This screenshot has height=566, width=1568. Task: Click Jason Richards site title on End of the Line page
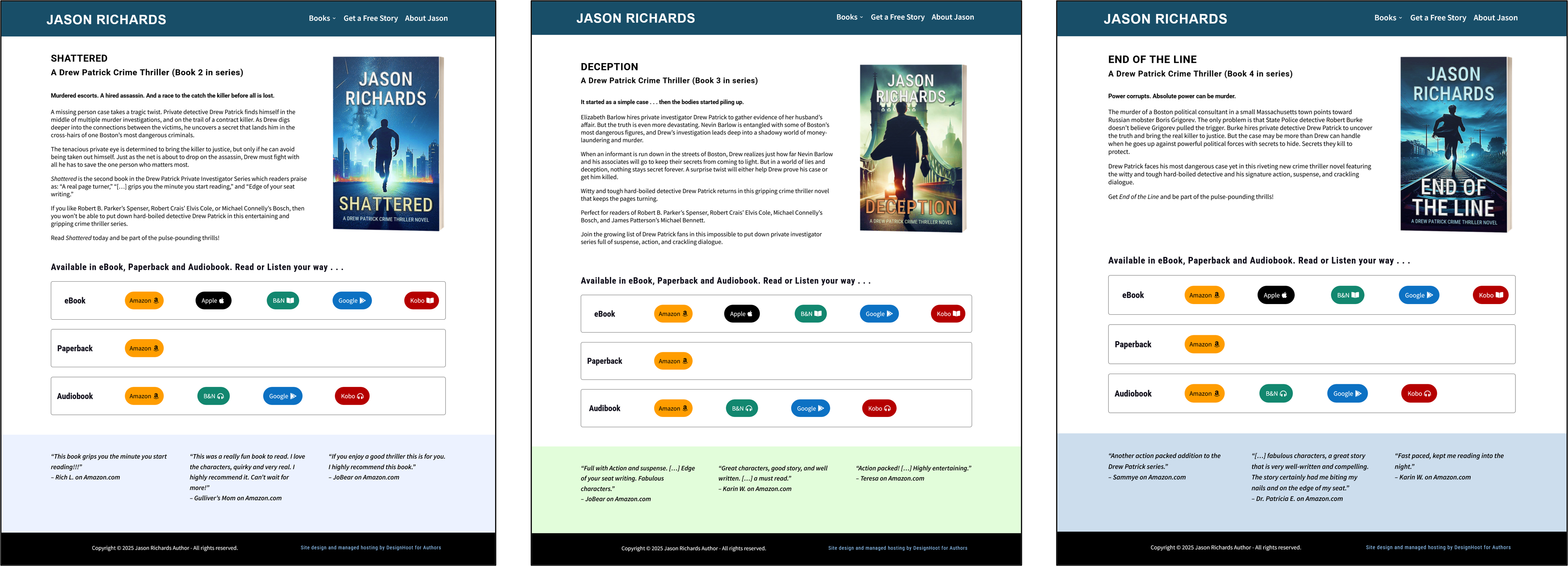pos(1165,19)
